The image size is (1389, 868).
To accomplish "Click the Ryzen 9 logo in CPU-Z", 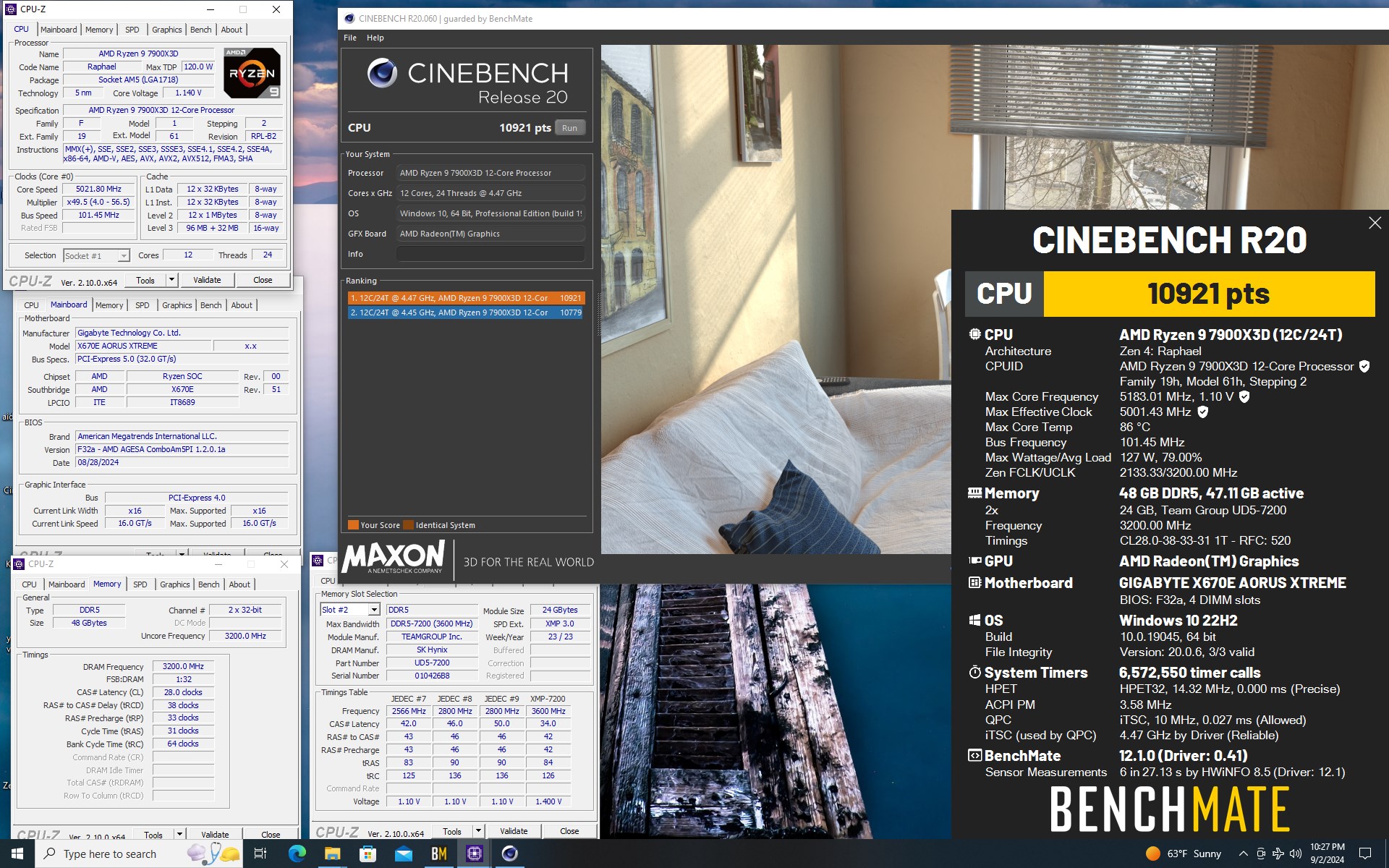I will click(x=251, y=73).
